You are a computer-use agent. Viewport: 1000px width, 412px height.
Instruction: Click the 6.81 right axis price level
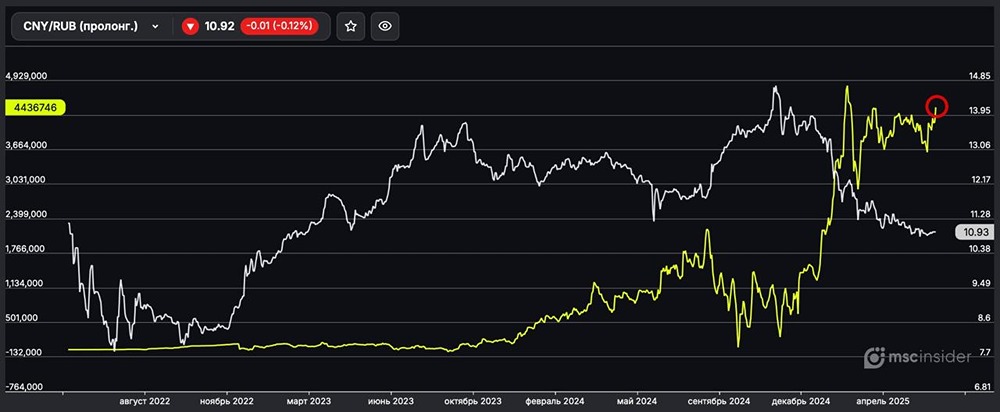[x=969, y=386]
